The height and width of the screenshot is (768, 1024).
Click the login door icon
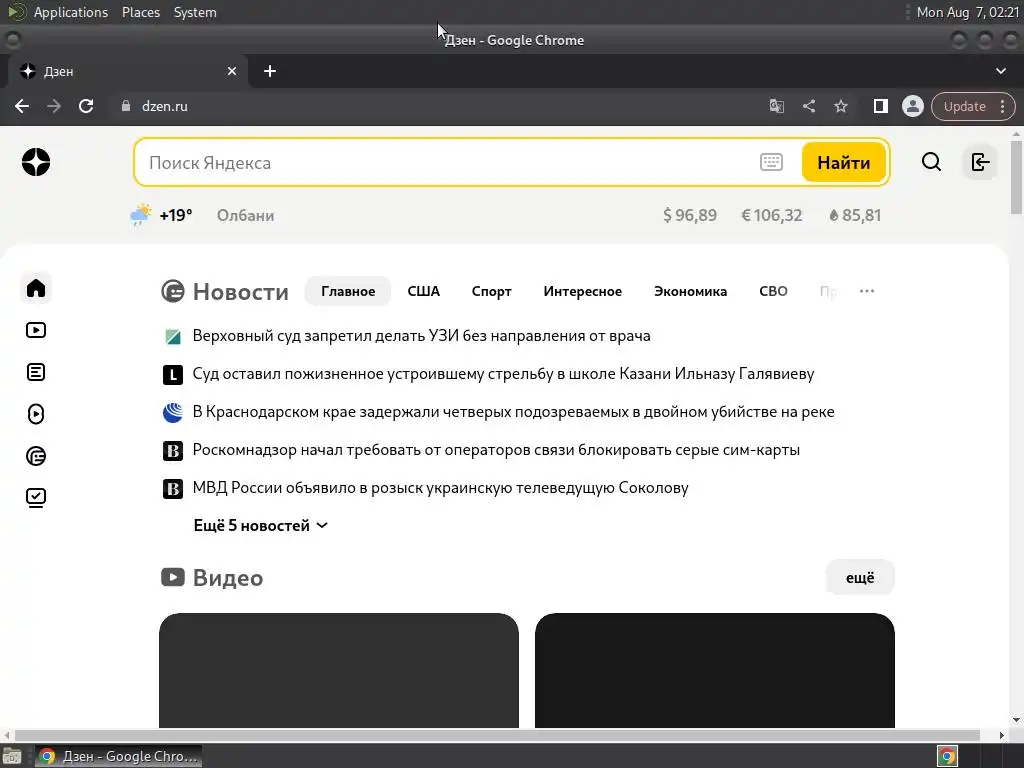980,162
